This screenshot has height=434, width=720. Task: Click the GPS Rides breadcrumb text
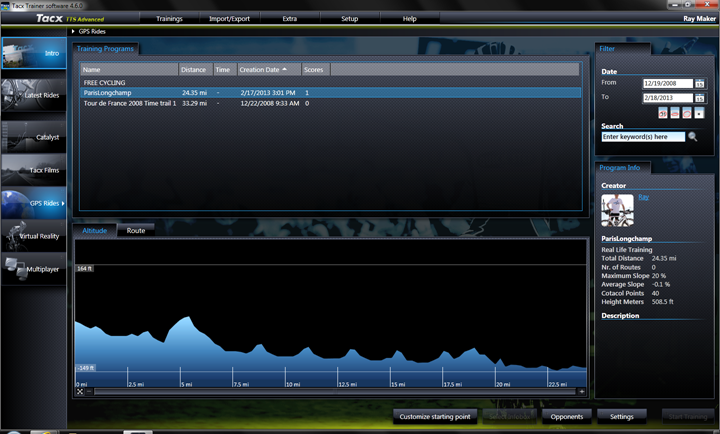pyautogui.click(x=92, y=31)
